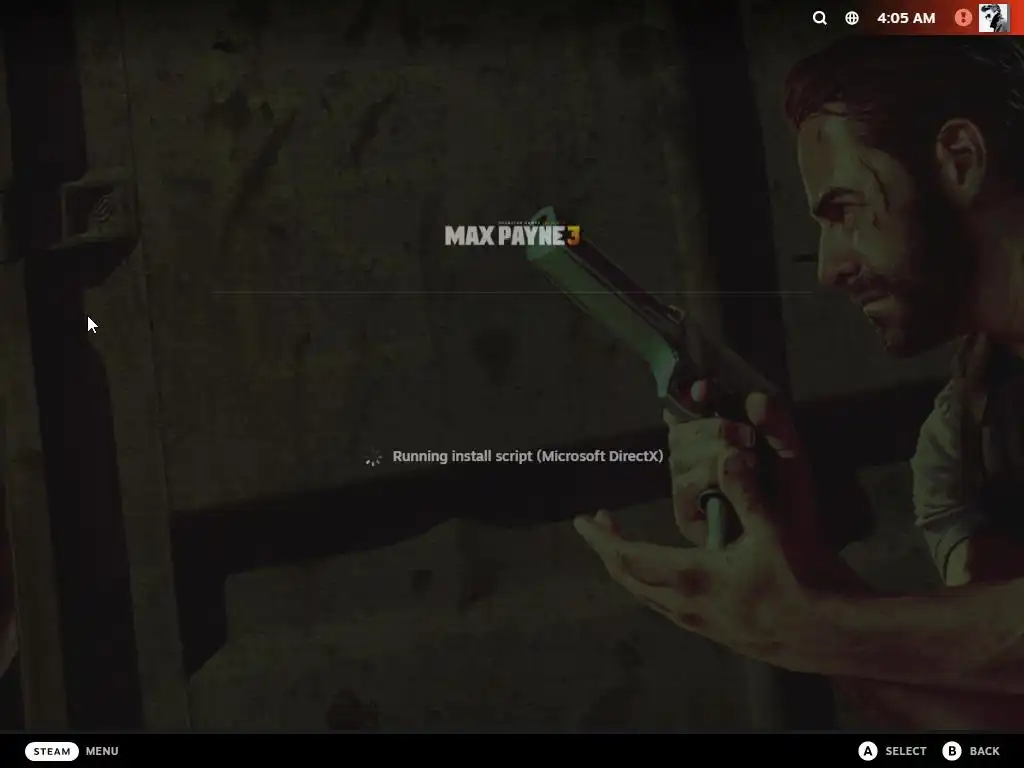The image size is (1024, 768).
Task: Click the Max Payne 3 logo
Action: pyautogui.click(x=512, y=234)
